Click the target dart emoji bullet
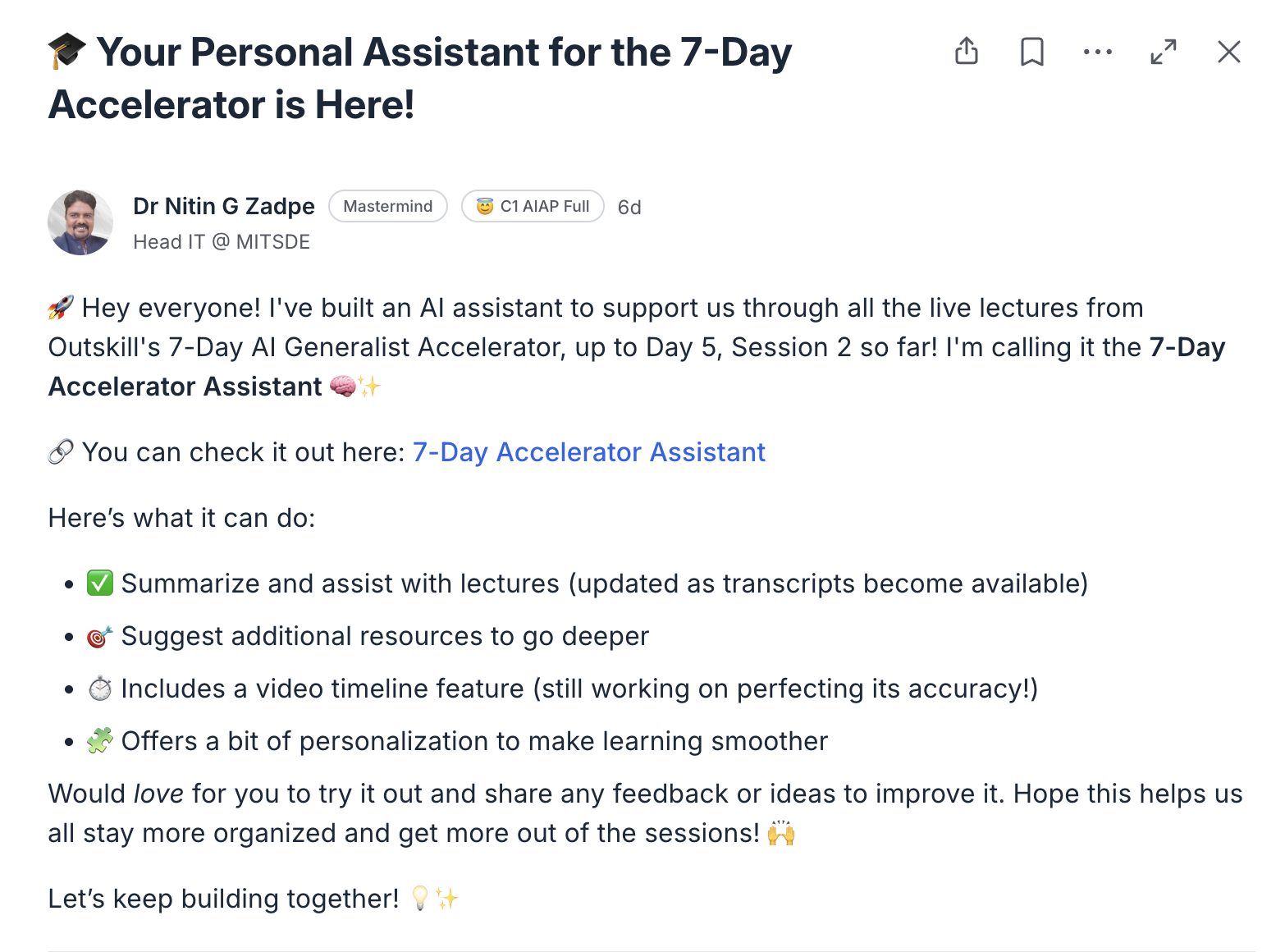Screen dimensions: 1285x952 [100, 636]
